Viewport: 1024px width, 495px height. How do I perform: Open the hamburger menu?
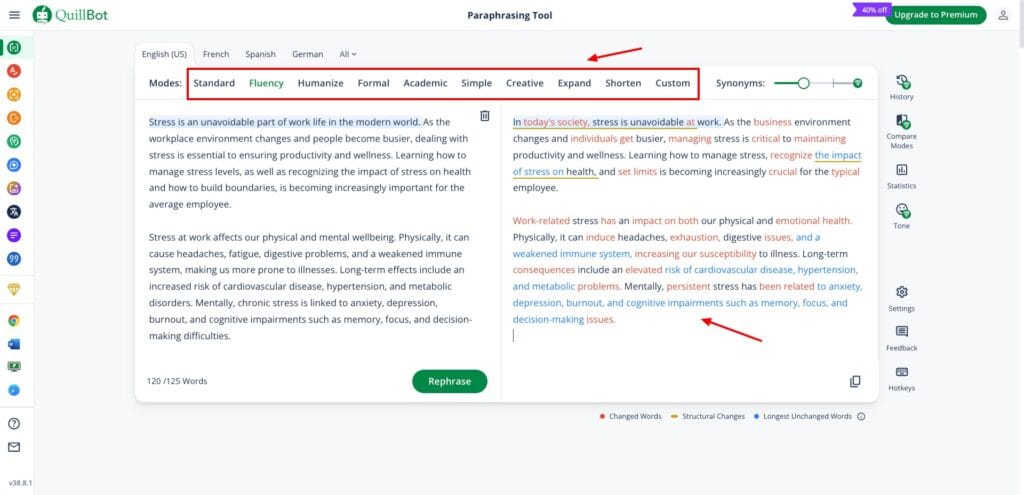pyautogui.click(x=14, y=15)
